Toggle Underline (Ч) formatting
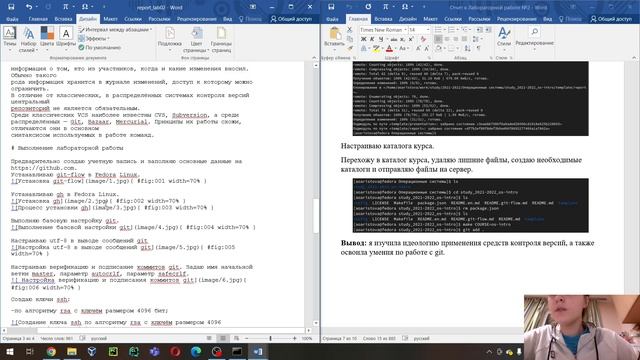The image size is (640, 360). coord(381,39)
